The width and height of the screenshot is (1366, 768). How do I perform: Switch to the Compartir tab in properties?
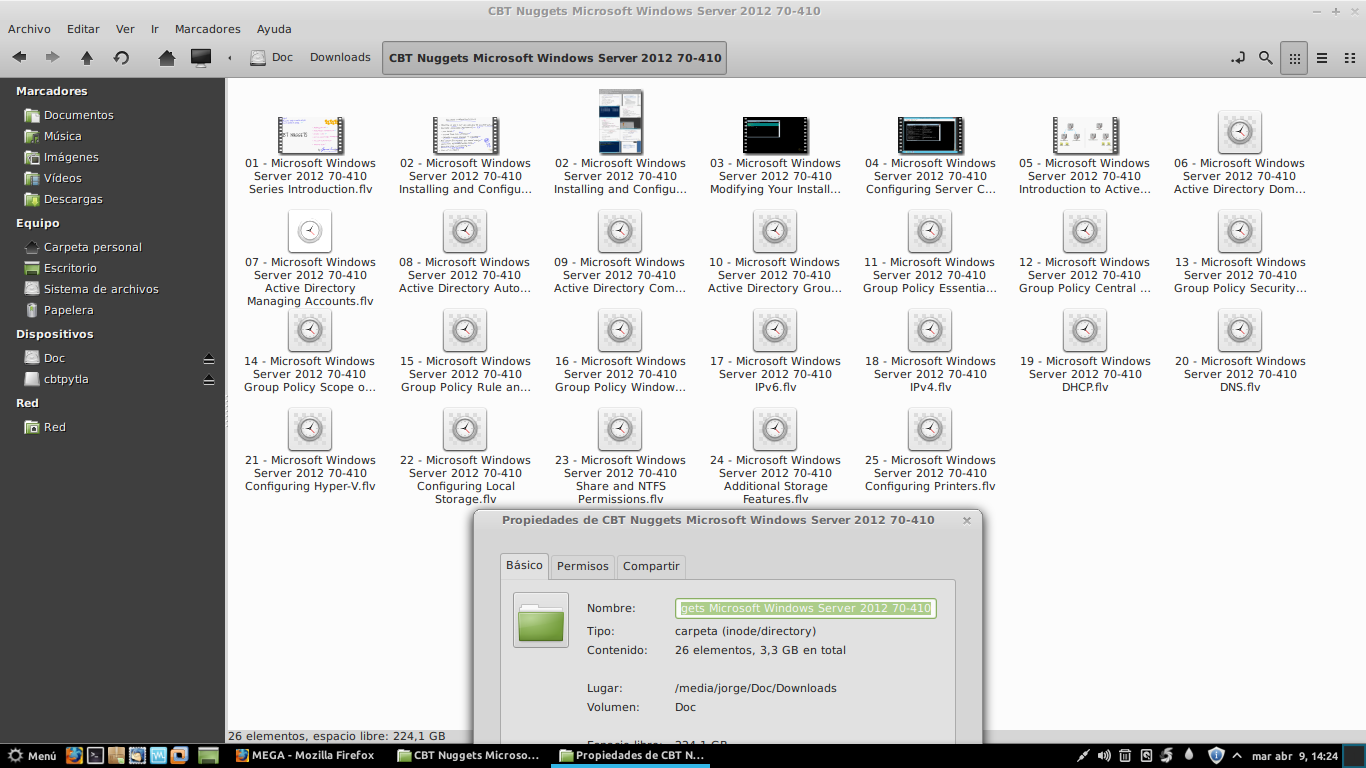tap(651, 566)
